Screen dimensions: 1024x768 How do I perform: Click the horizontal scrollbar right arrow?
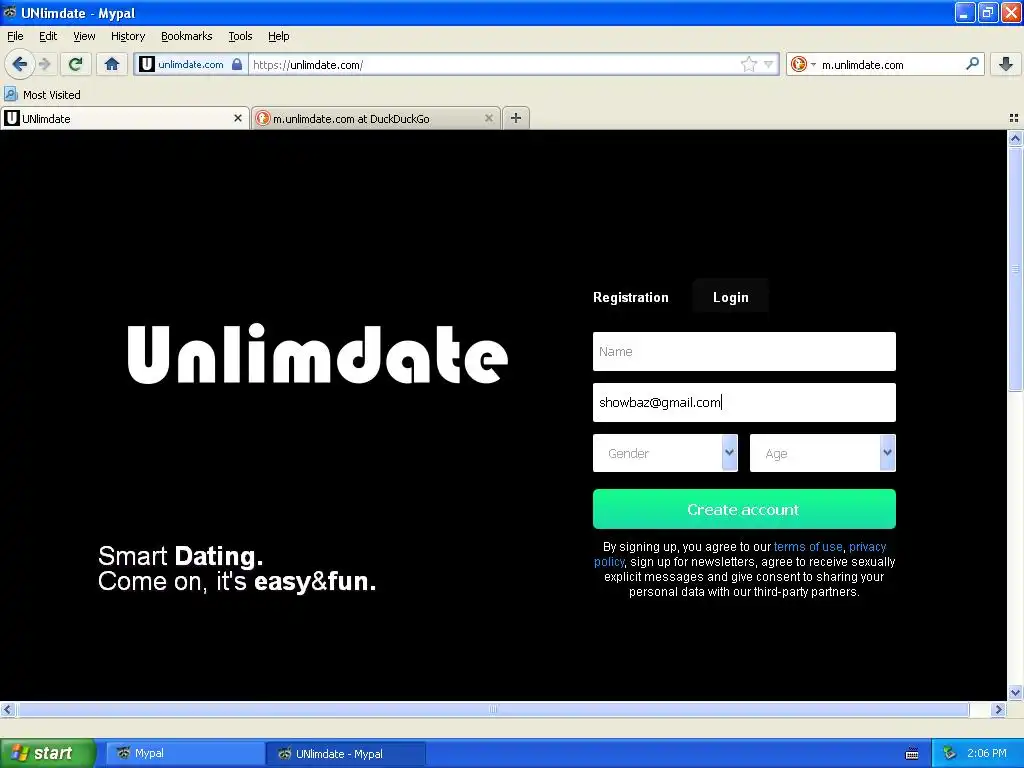998,709
